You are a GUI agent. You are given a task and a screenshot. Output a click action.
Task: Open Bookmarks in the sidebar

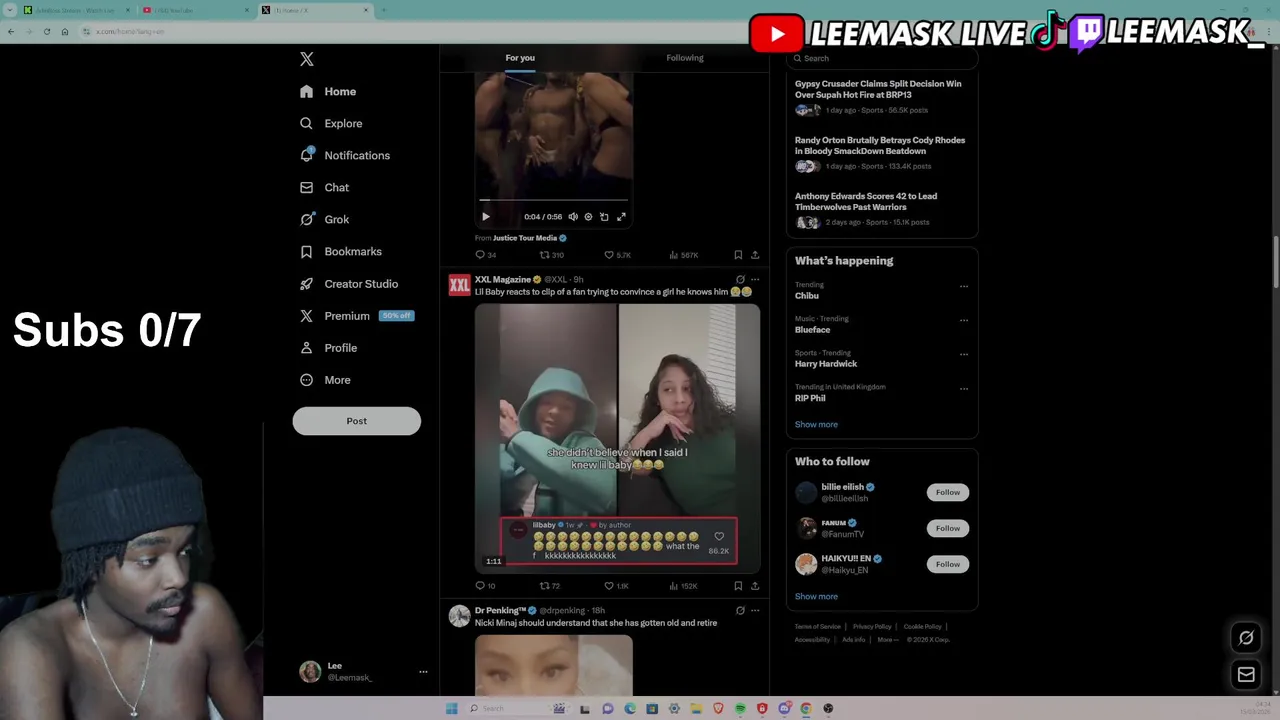[341, 251]
